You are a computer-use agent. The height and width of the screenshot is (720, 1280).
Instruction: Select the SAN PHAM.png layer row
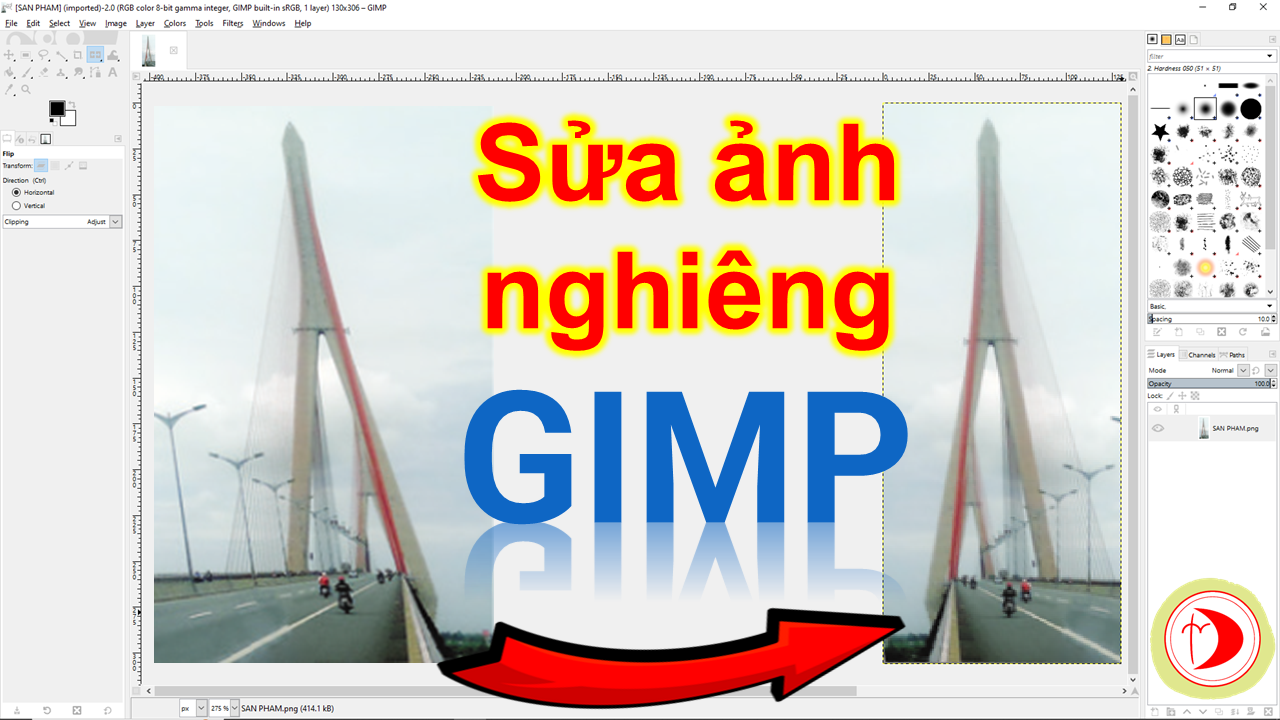[1212, 428]
